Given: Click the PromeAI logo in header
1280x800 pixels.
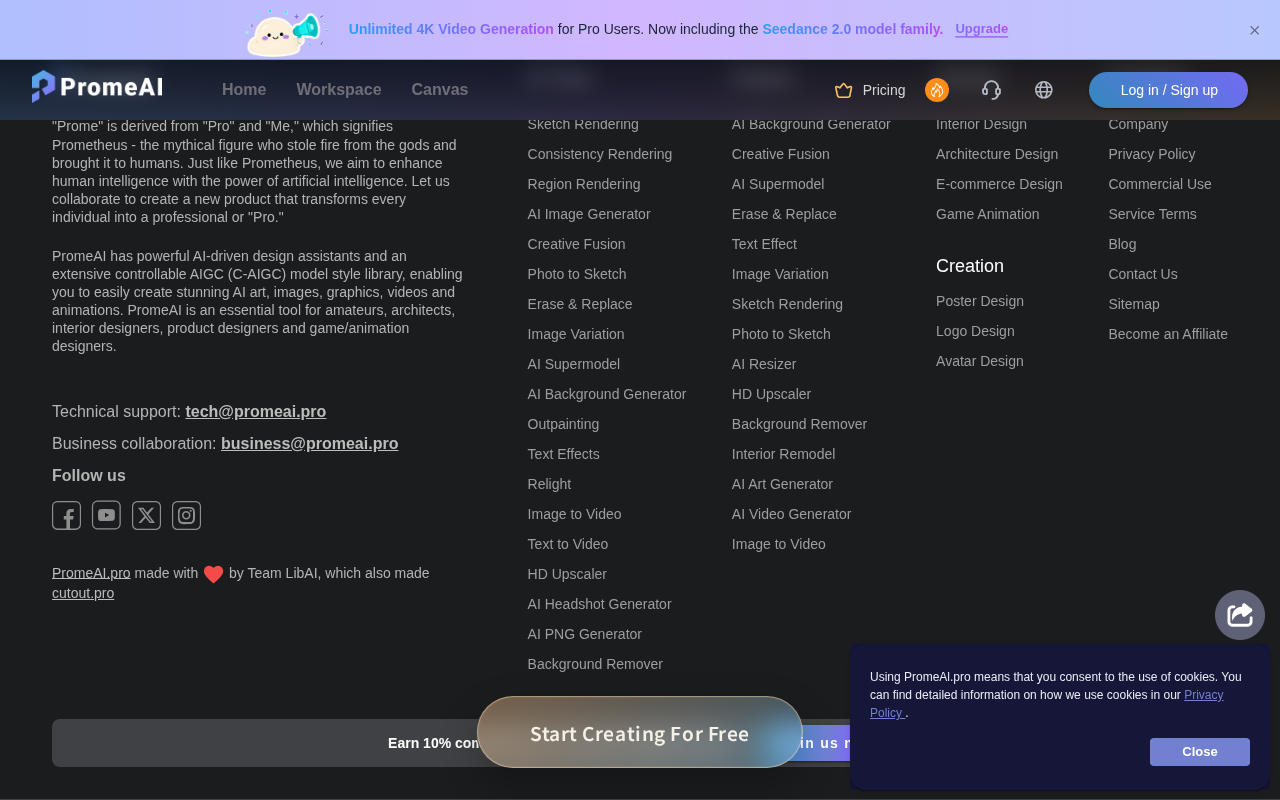Looking at the screenshot, I should tap(97, 87).
